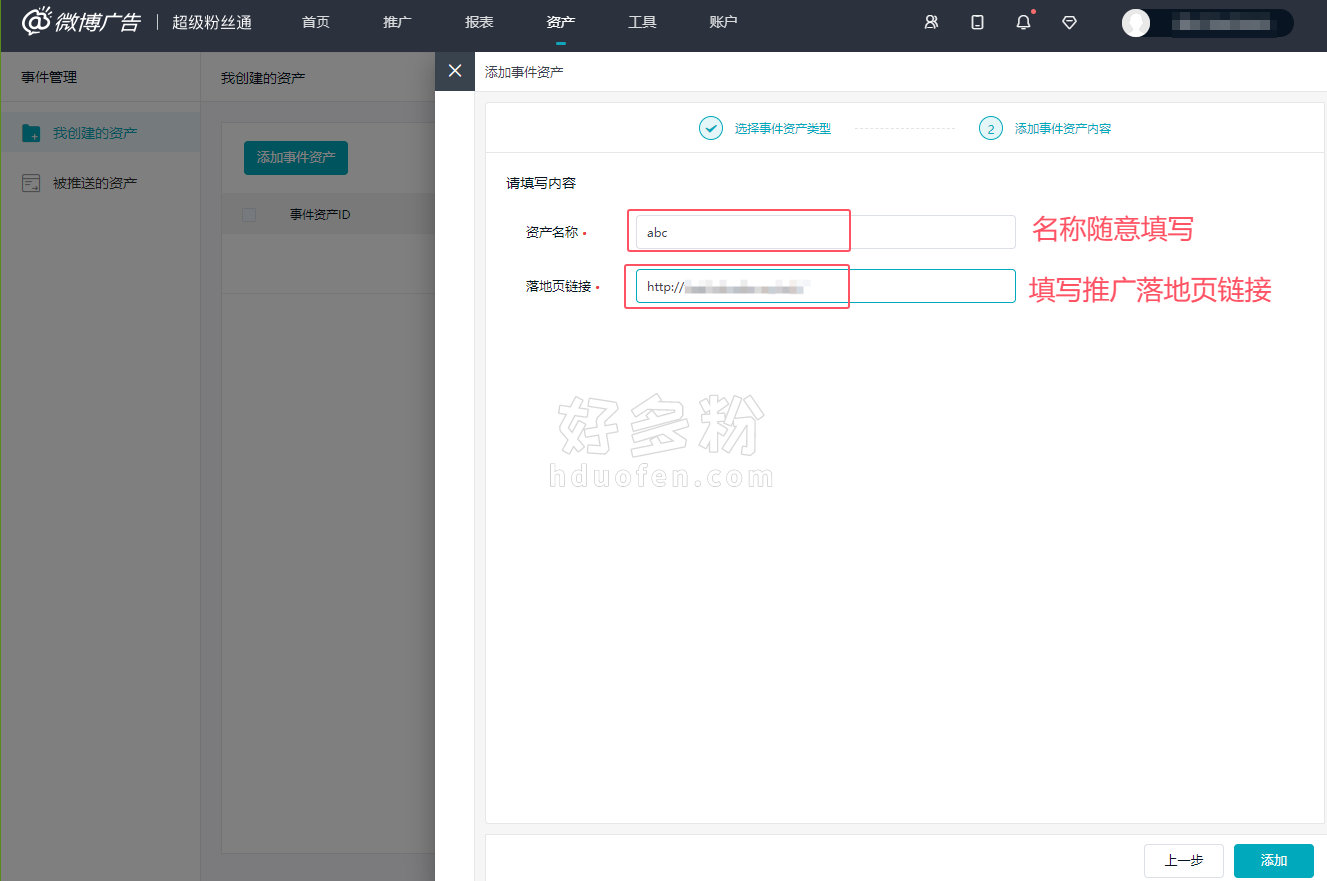Open the user contacts icon in header
1327x881 pixels.
click(x=931, y=22)
